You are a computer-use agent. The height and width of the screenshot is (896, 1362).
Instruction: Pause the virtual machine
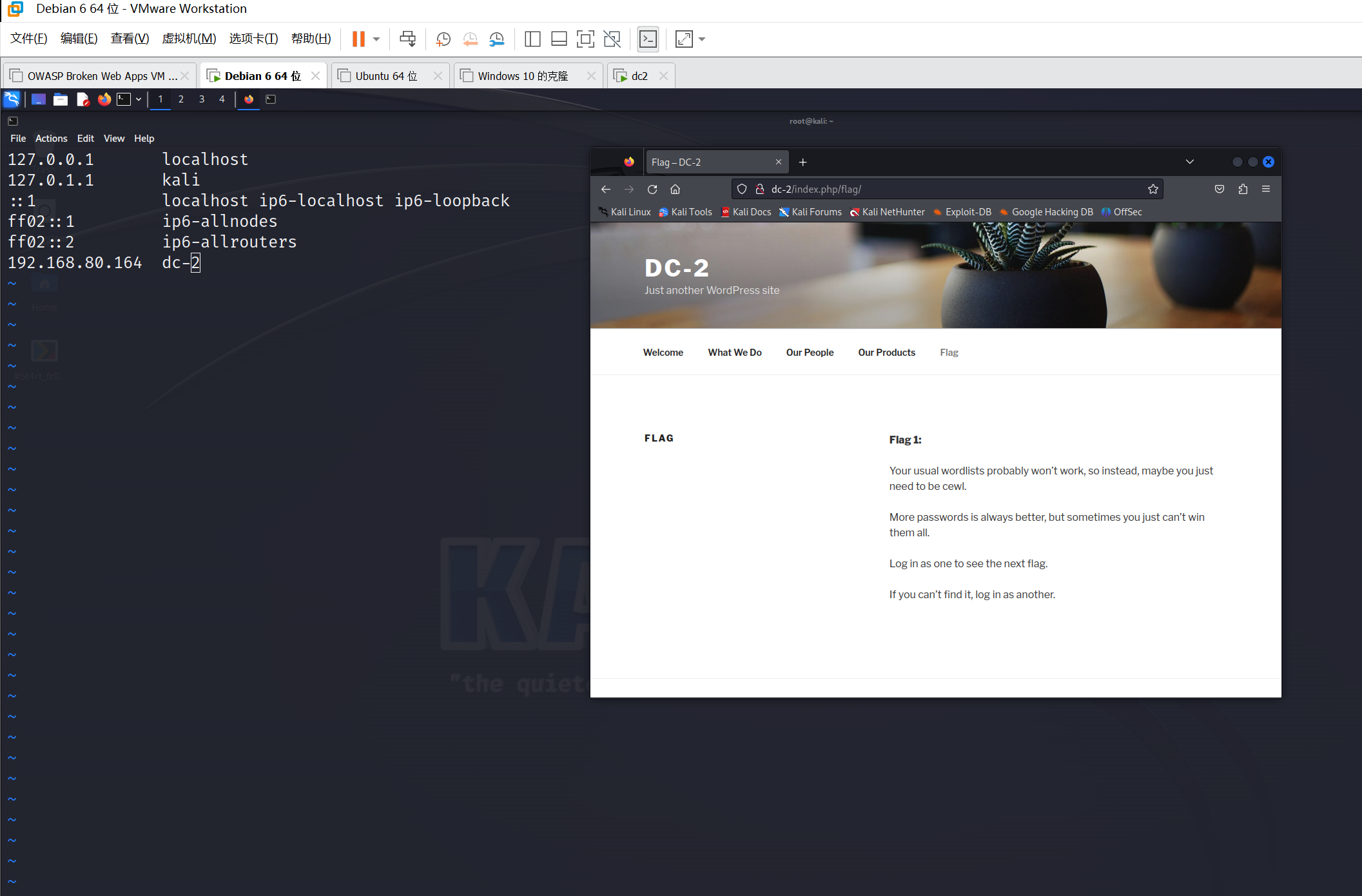(358, 39)
